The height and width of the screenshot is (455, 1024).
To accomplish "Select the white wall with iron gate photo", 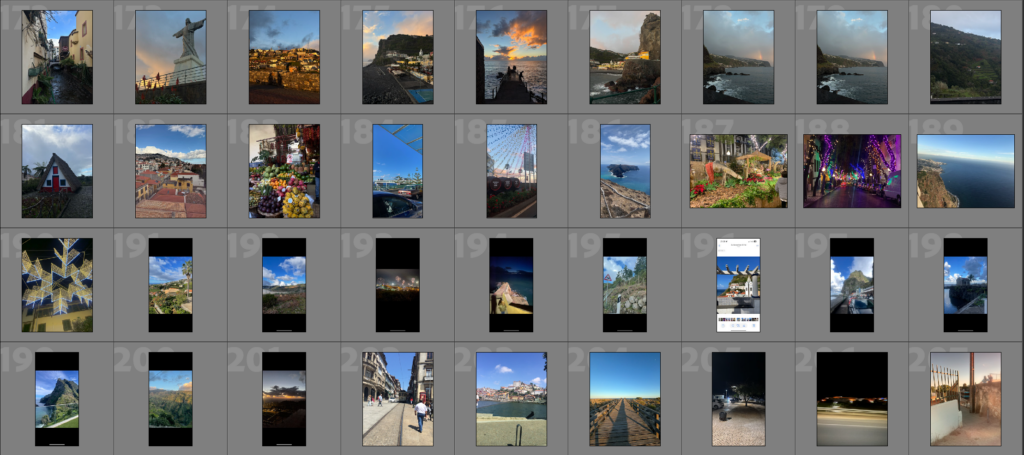I will [965, 398].
